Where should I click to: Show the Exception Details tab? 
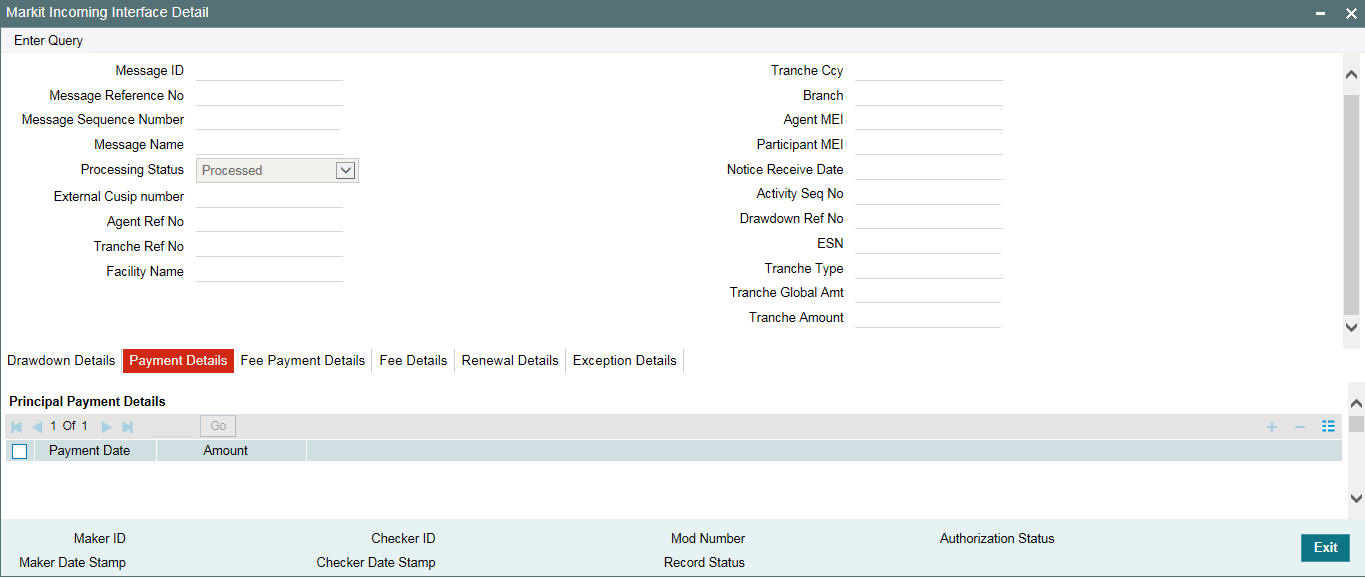[x=625, y=360]
